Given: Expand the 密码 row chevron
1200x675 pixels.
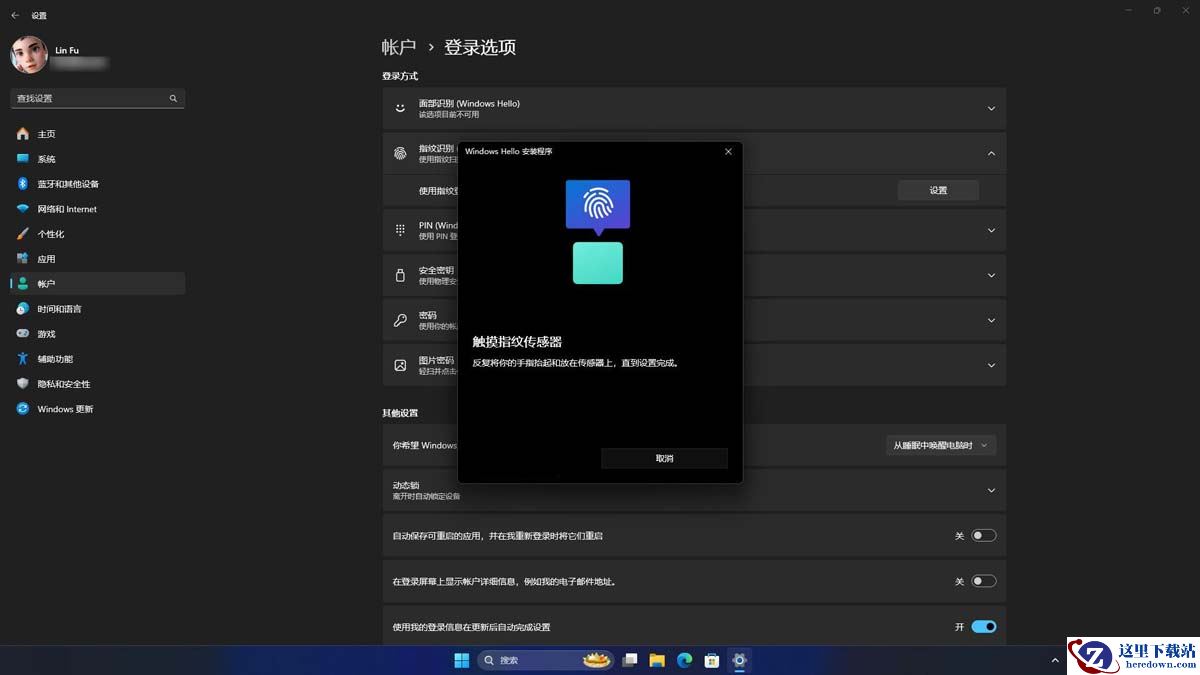Looking at the screenshot, I should click(x=991, y=320).
